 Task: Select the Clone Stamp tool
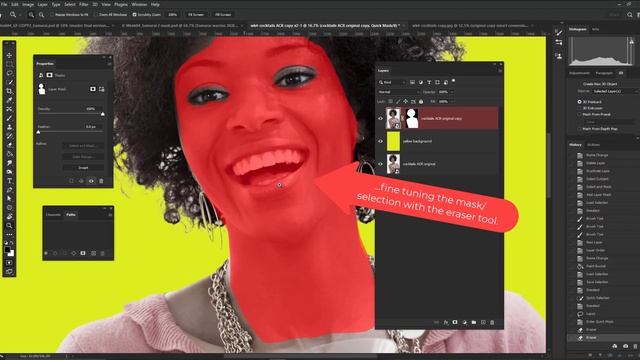click(9, 127)
